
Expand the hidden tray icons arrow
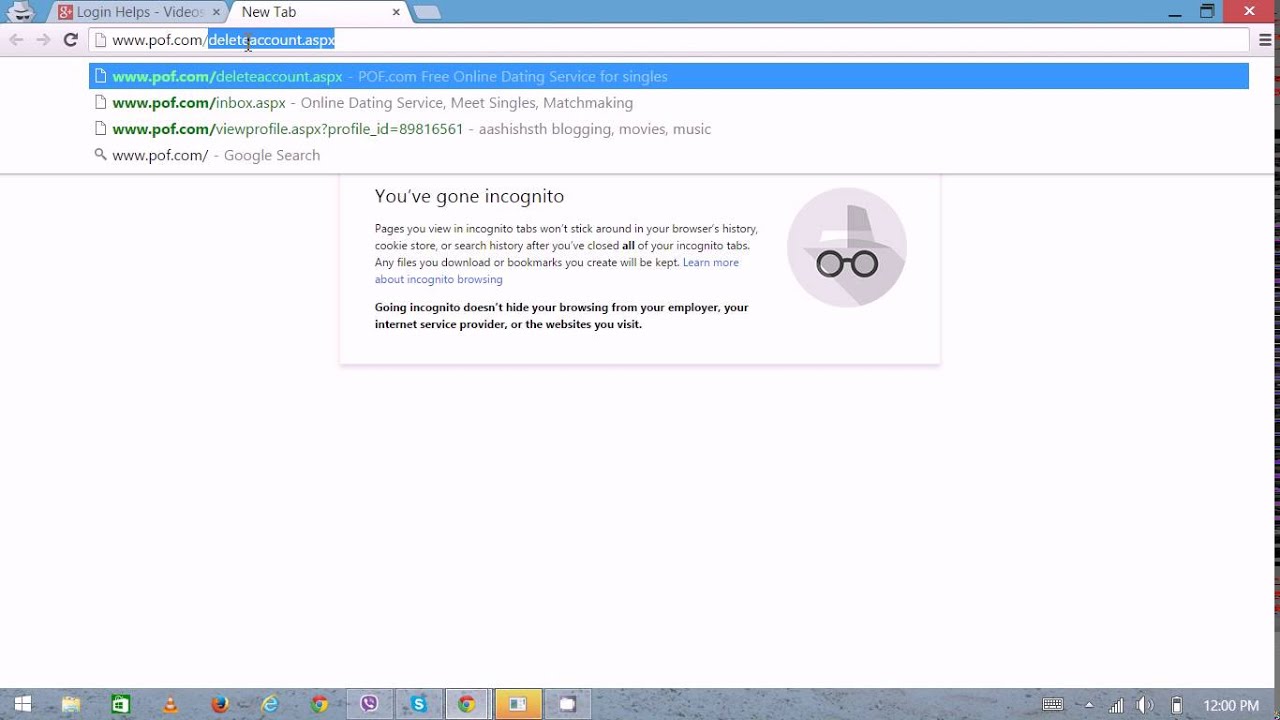(x=1089, y=705)
